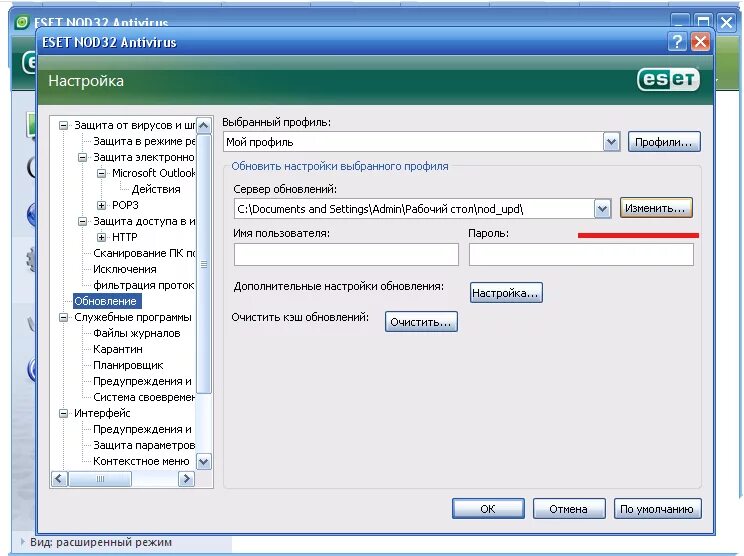Select 'Обновление' tree item
The height and width of the screenshot is (556, 744).
click(x=105, y=301)
